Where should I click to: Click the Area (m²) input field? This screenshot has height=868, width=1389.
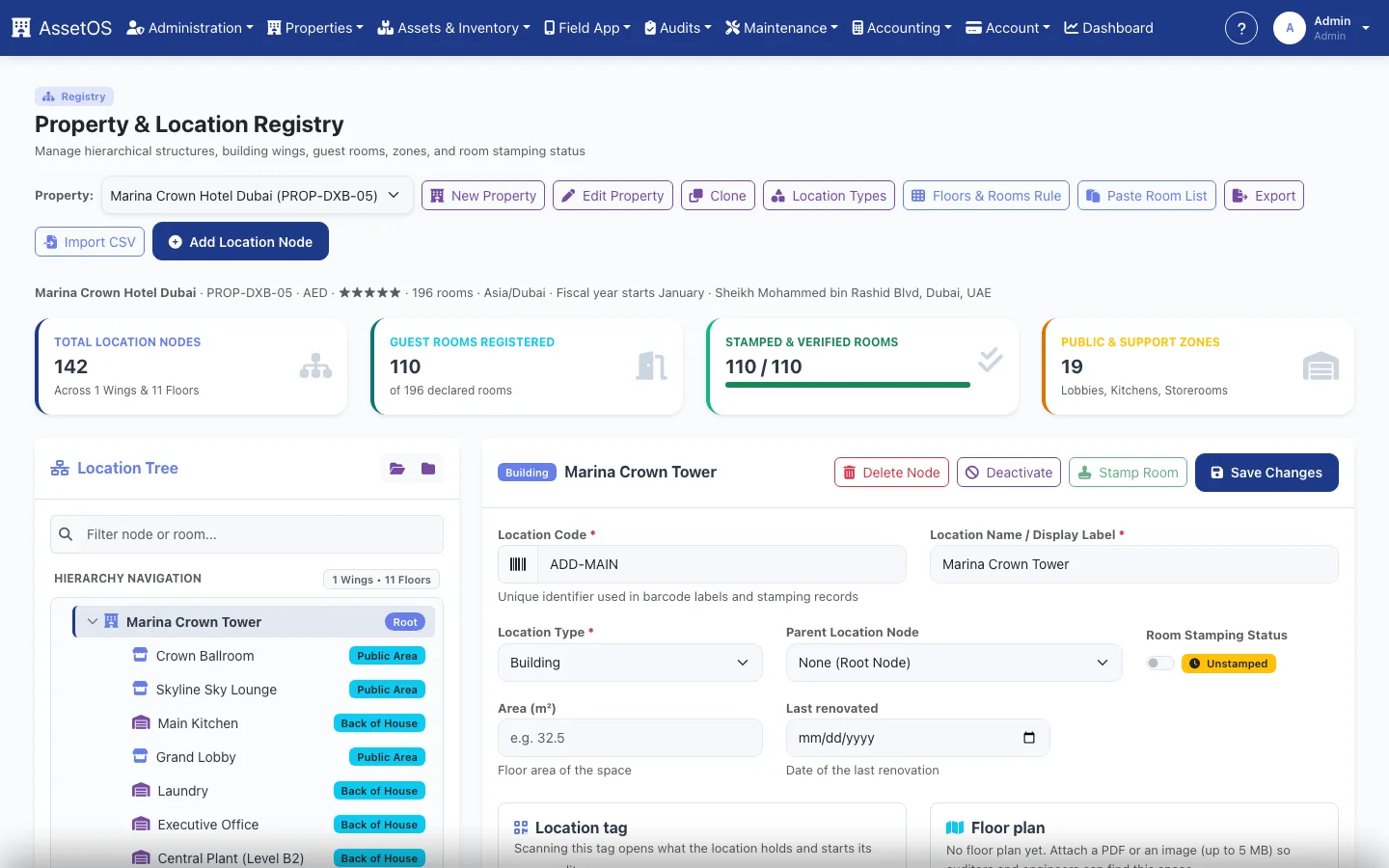[630, 738]
